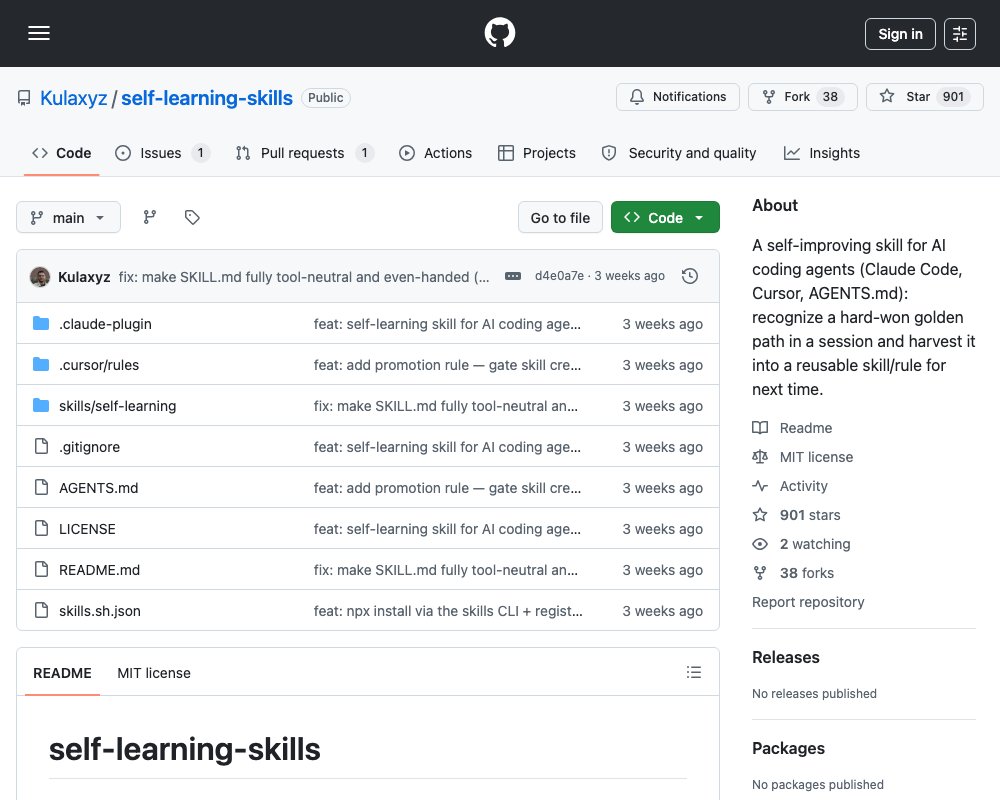1000x800 pixels.
Task: Open the LICENSE file
Action: tap(87, 529)
